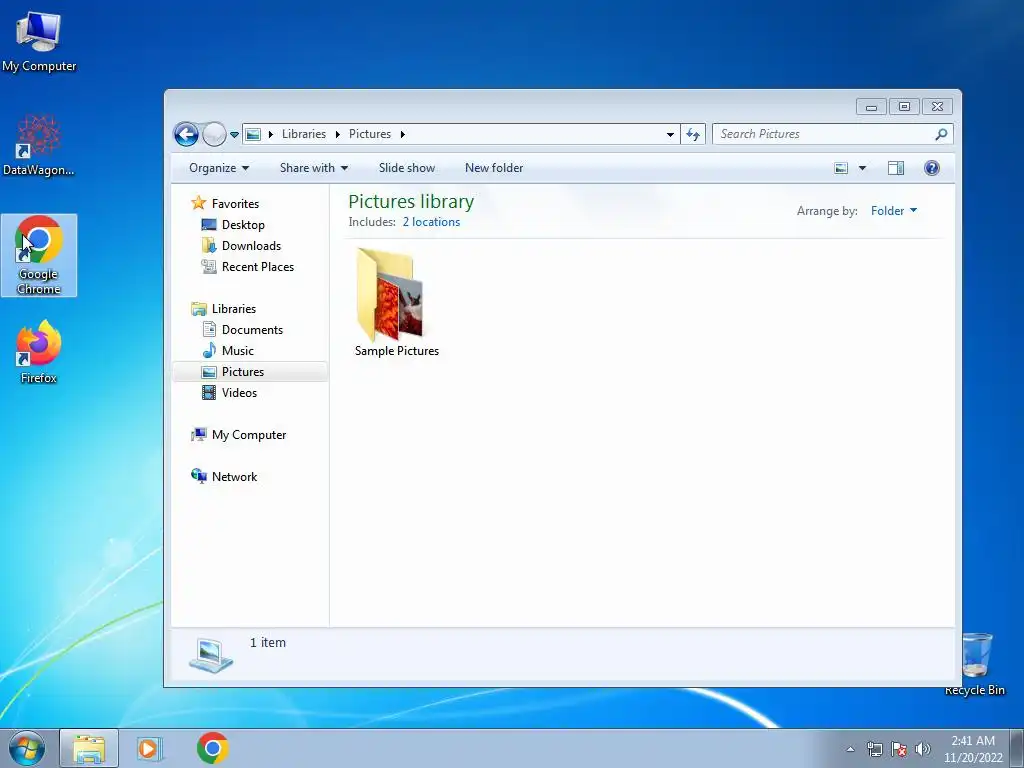This screenshot has width=1024, height=768.
Task: Click the 1 item status text
Action: click(x=268, y=643)
